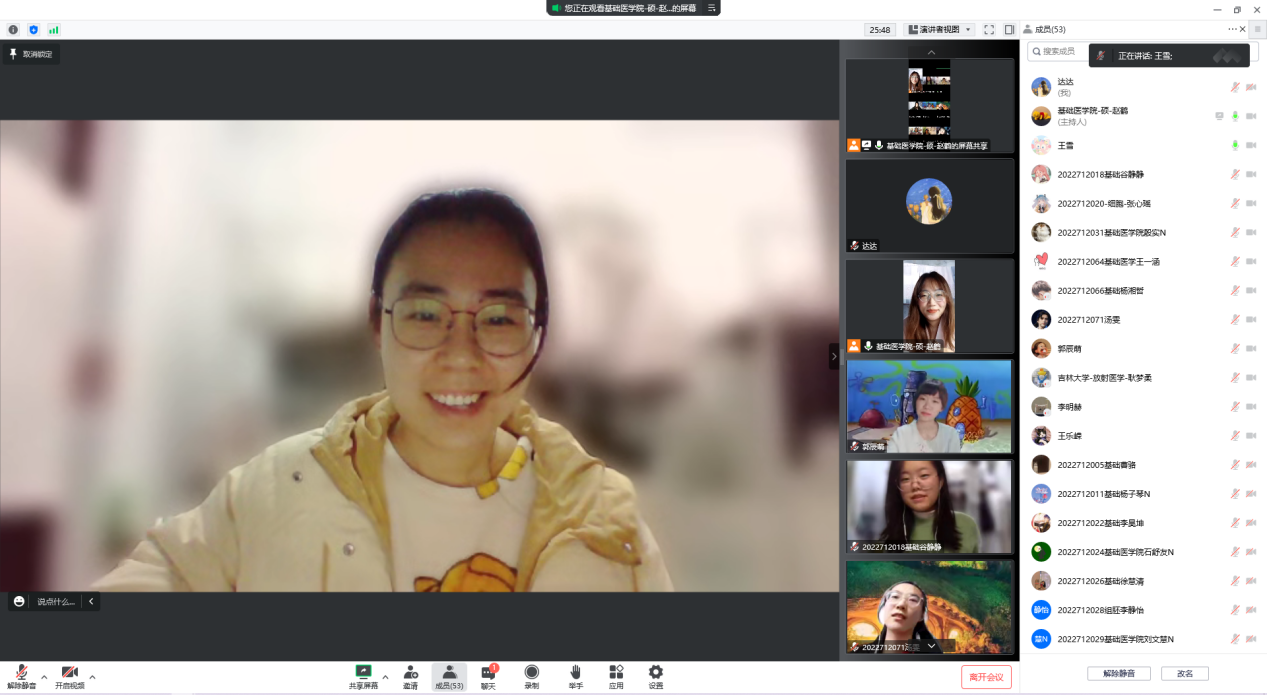Viewport: 1267px width, 695px height.
Task: Open meeting settings gear
Action: [x=656, y=676]
